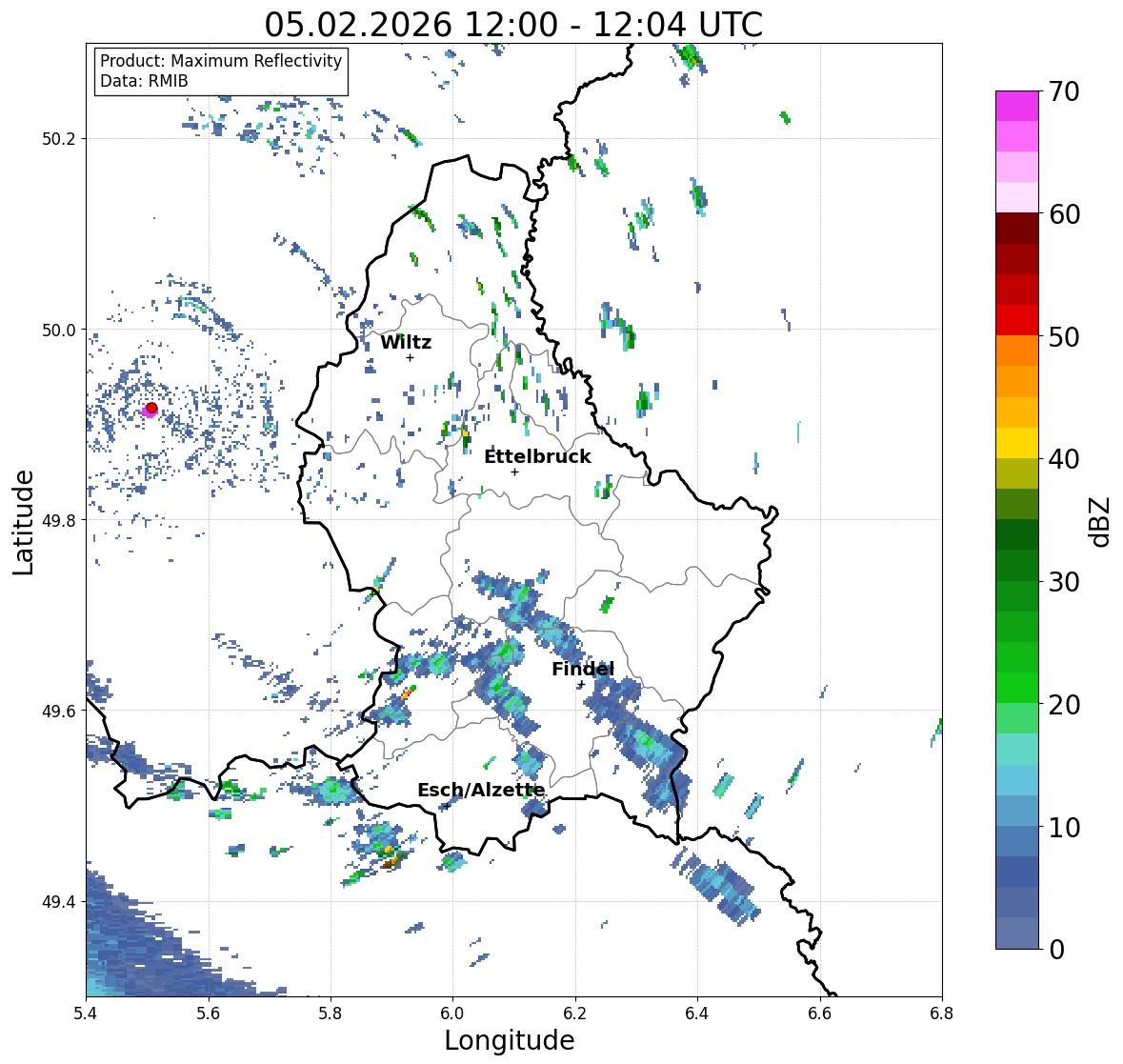Click the Ettelbruck city label
Viewport: 1123px width, 1064px height.
point(537,457)
